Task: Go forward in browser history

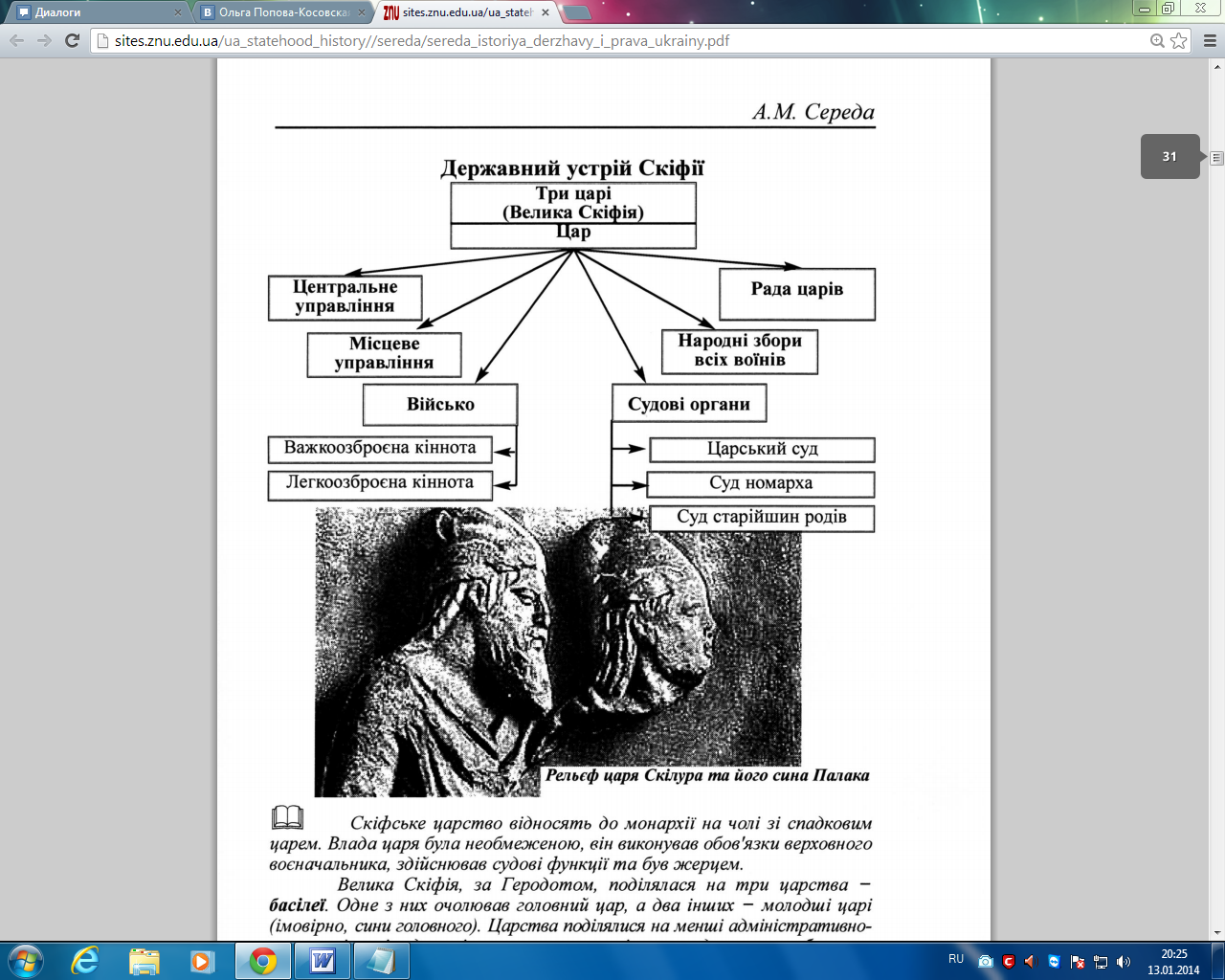Action: pyautogui.click(x=44, y=41)
